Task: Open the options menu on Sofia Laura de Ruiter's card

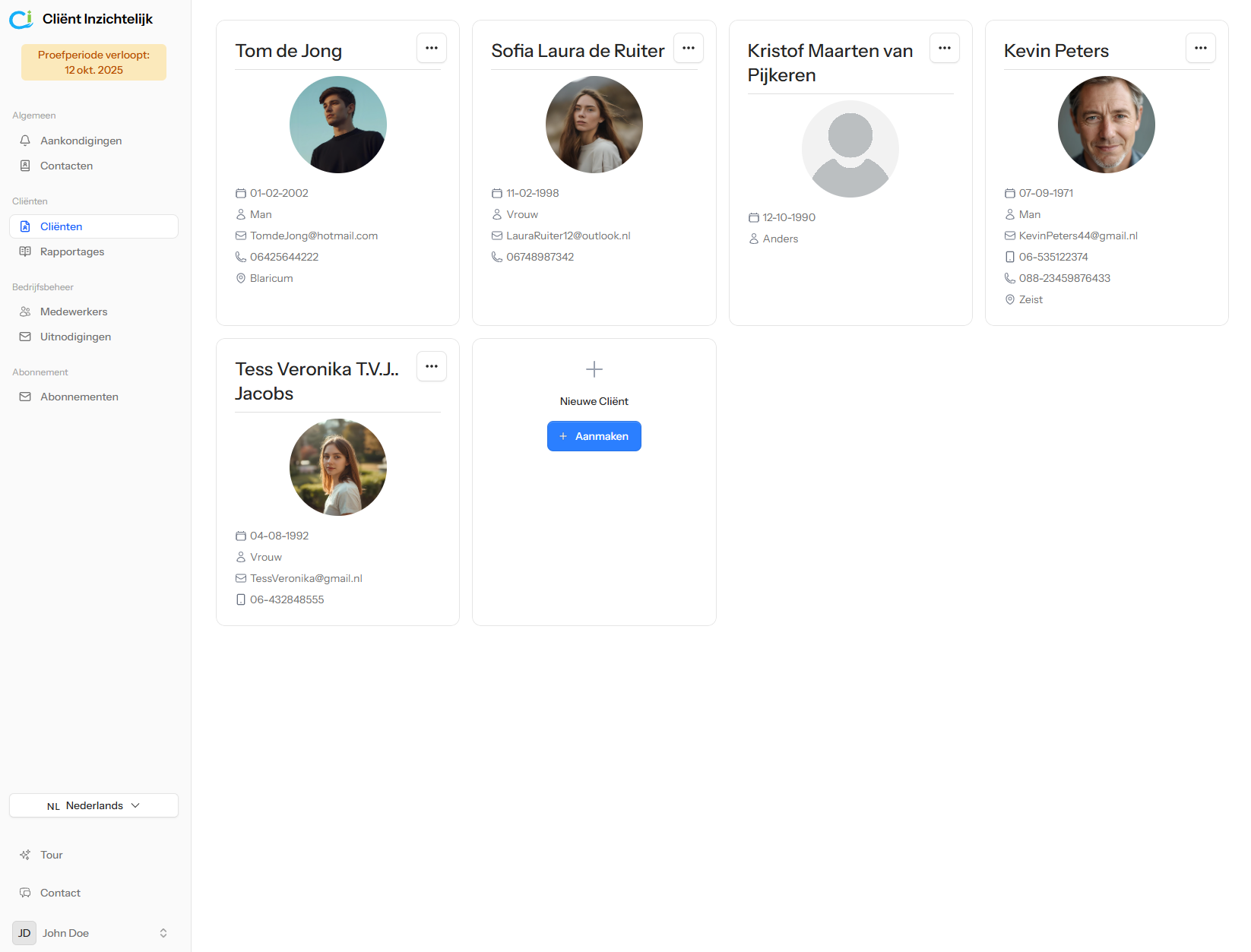Action: click(x=688, y=47)
